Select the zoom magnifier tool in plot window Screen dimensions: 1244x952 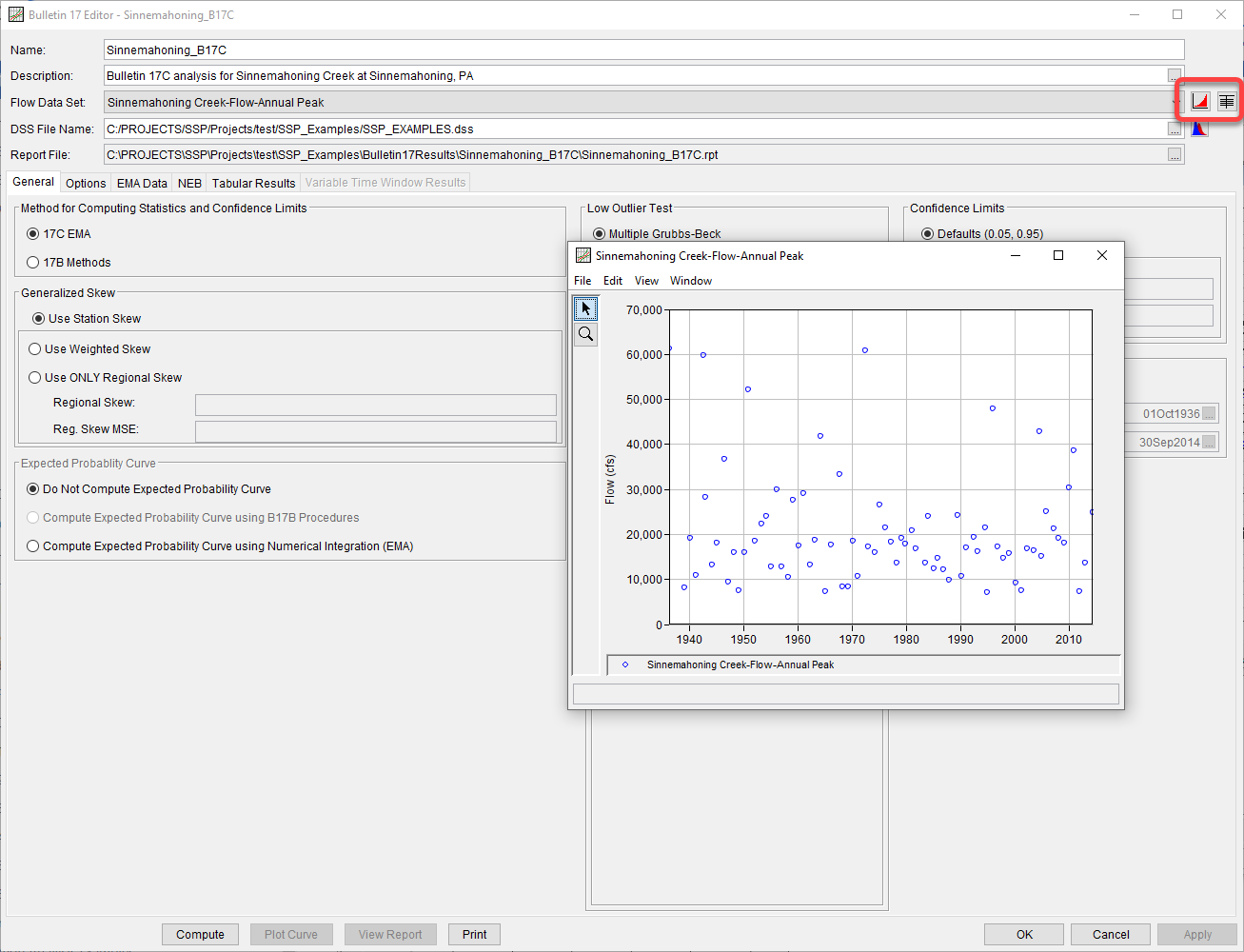586,334
